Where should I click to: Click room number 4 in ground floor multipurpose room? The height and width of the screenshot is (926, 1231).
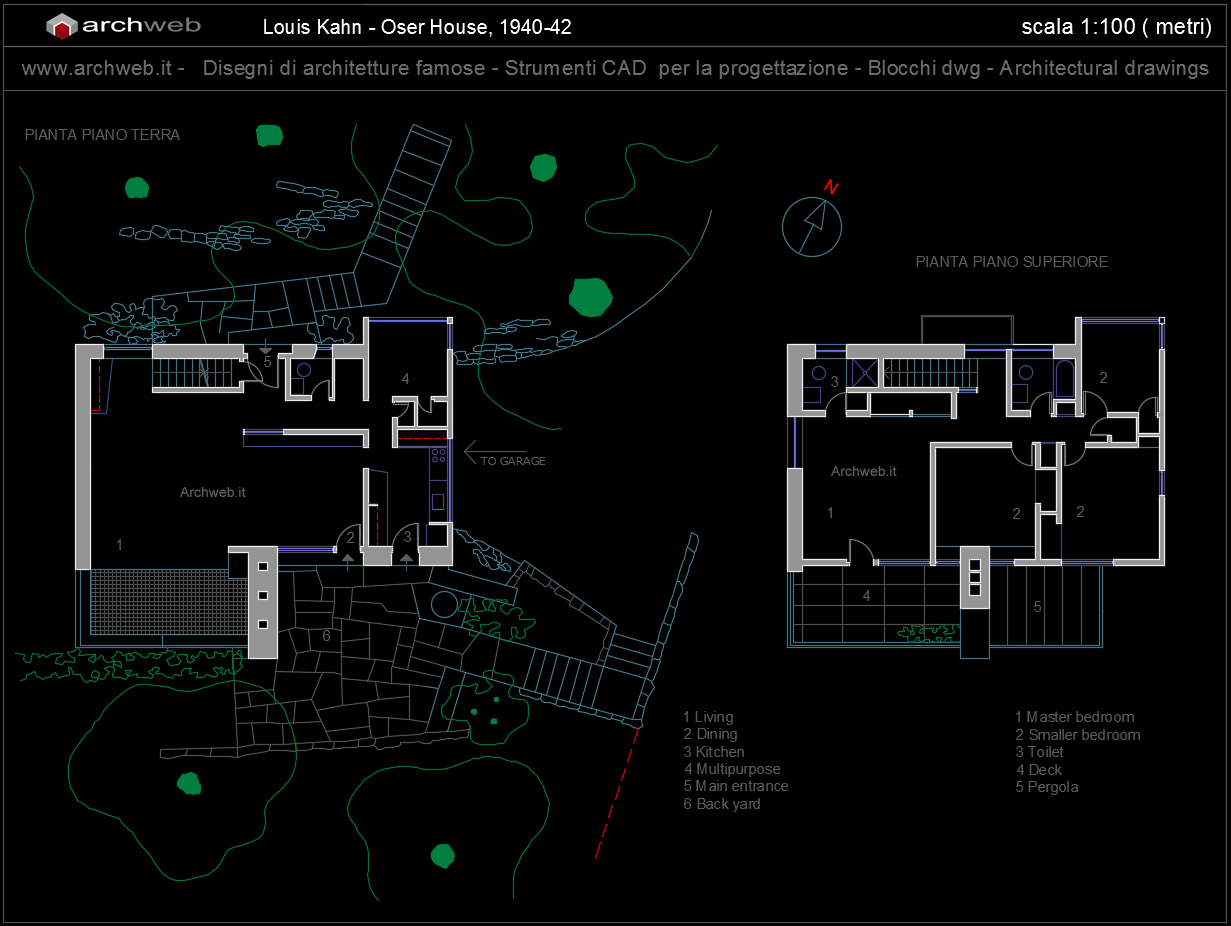[406, 379]
